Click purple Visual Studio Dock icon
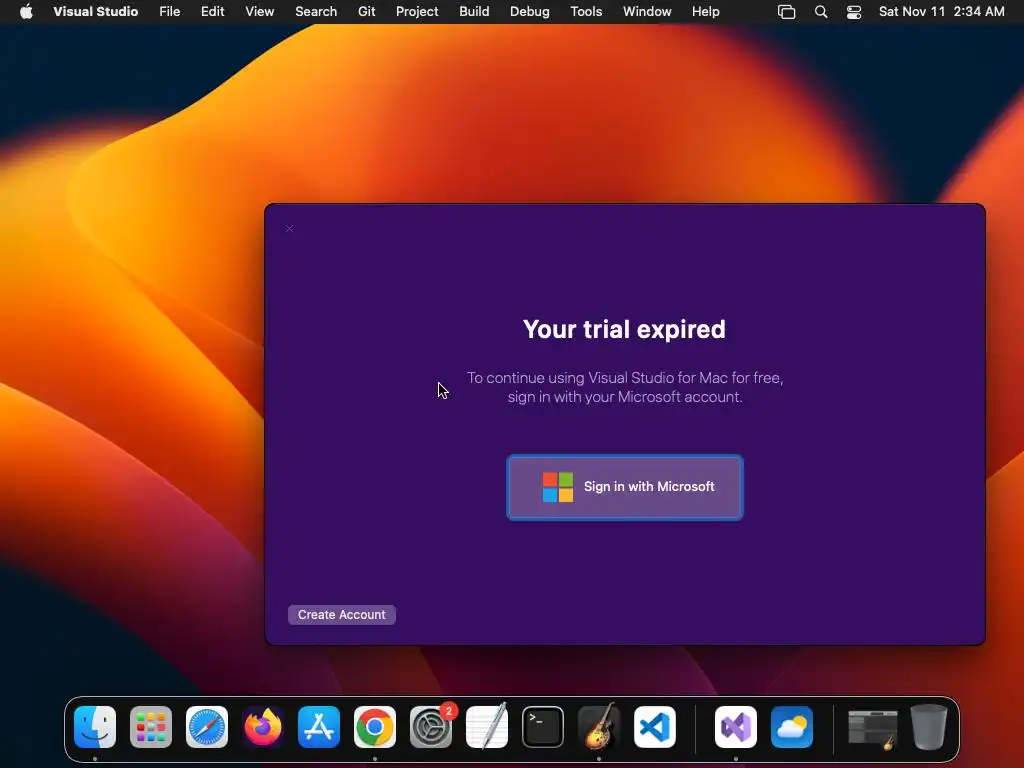The image size is (1024, 768). [736, 727]
